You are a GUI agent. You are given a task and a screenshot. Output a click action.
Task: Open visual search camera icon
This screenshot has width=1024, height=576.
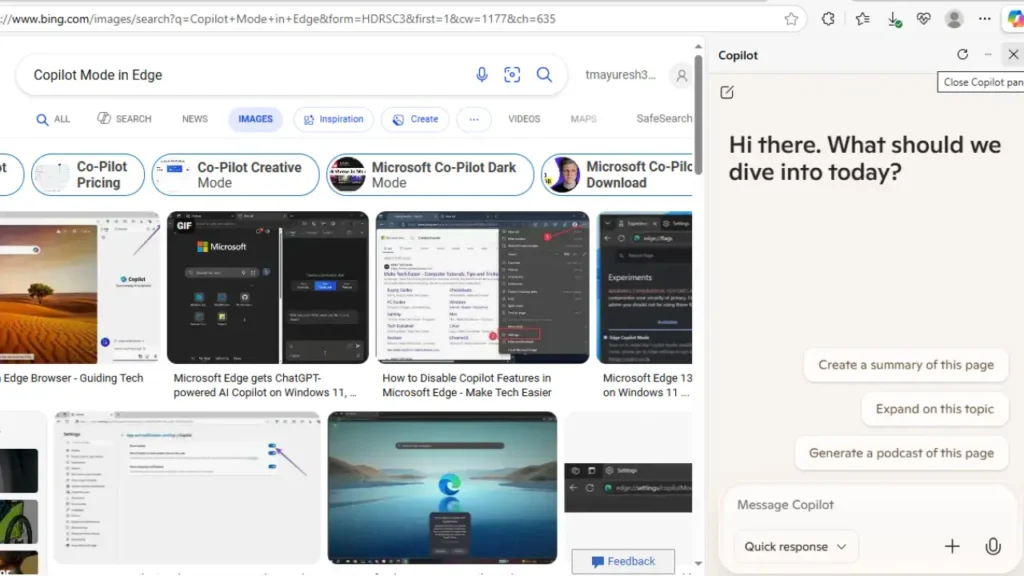512,75
